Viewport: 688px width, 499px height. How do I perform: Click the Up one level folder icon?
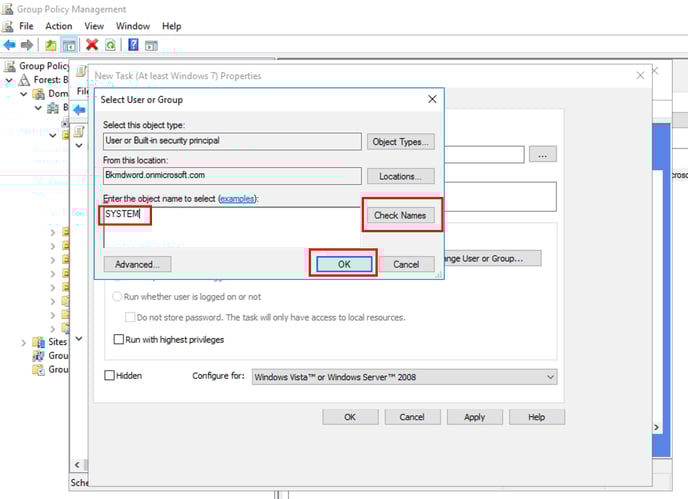pyautogui.click(x=51, y=45)
